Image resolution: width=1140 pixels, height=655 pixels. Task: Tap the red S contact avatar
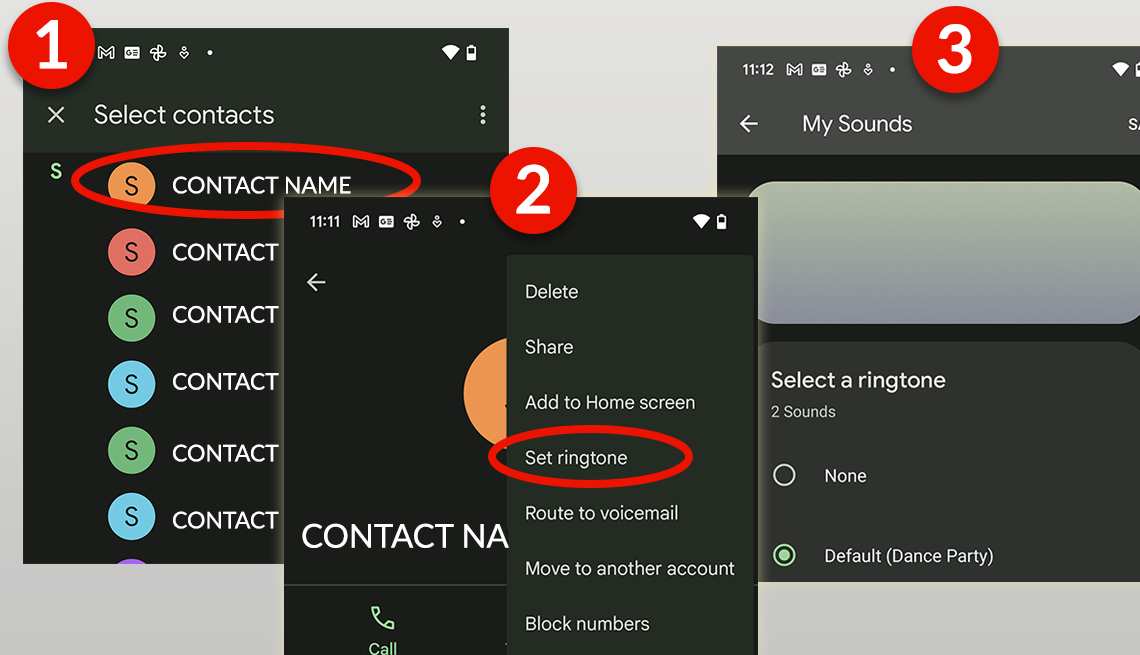(x=131, y=252)
